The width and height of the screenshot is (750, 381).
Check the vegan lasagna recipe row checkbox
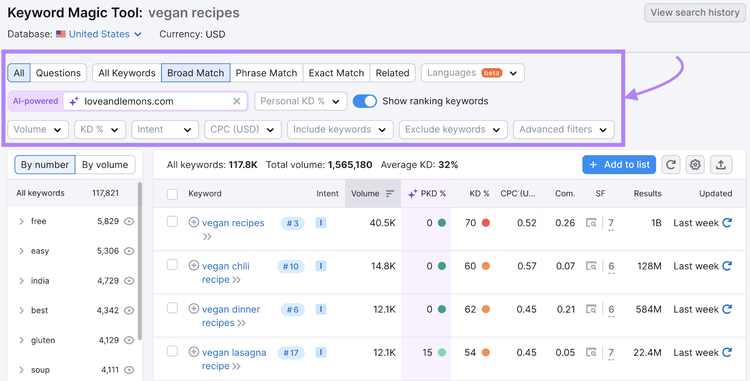coord(172,351)
